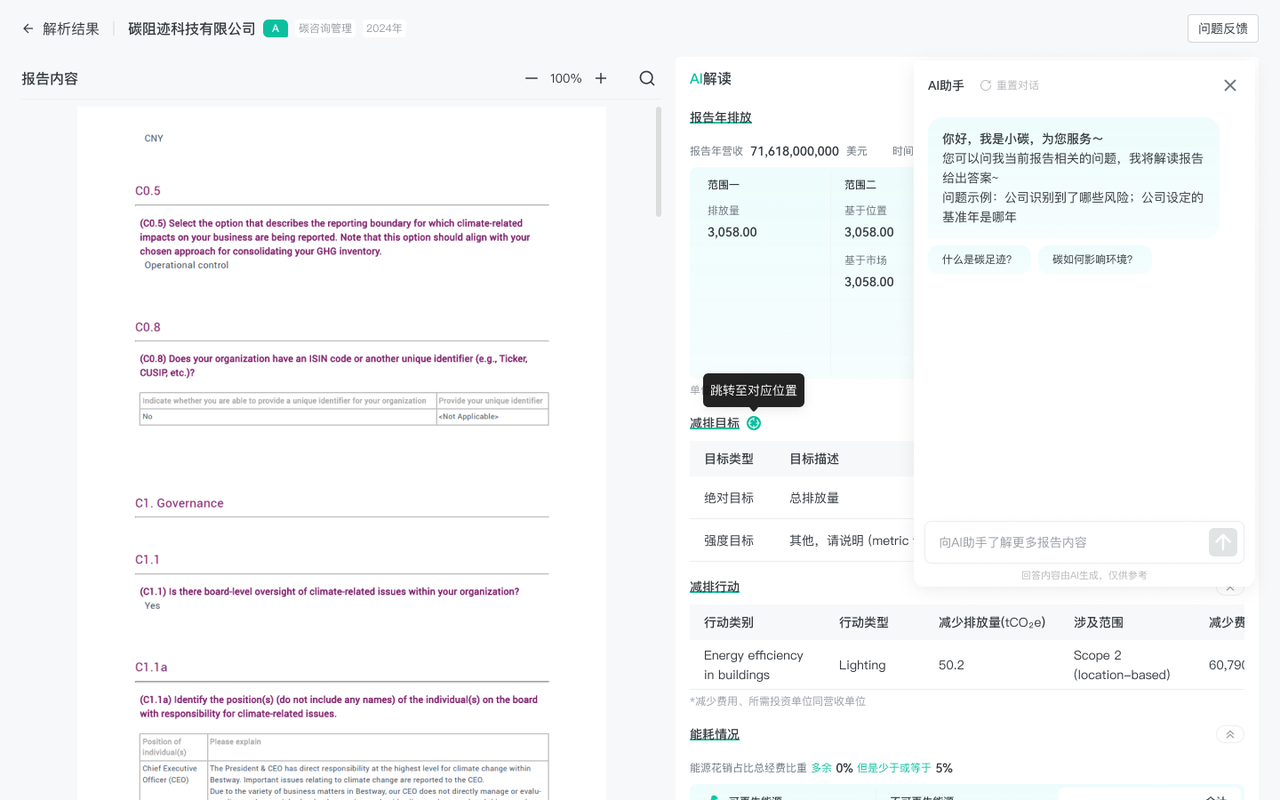Image resolution: width=1280 pixels, height=800 pixels.
Task: Collapse the 减排行动 section chevron
Action: coord(1229,589)
